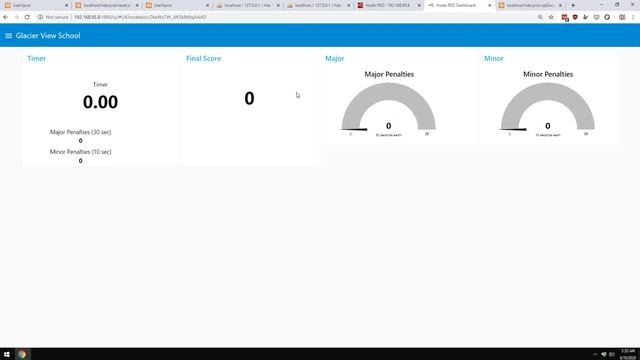The width and height of the screenshot is (640, 360).
Task: Open the volume control in tray
Action: coord(611,354)
